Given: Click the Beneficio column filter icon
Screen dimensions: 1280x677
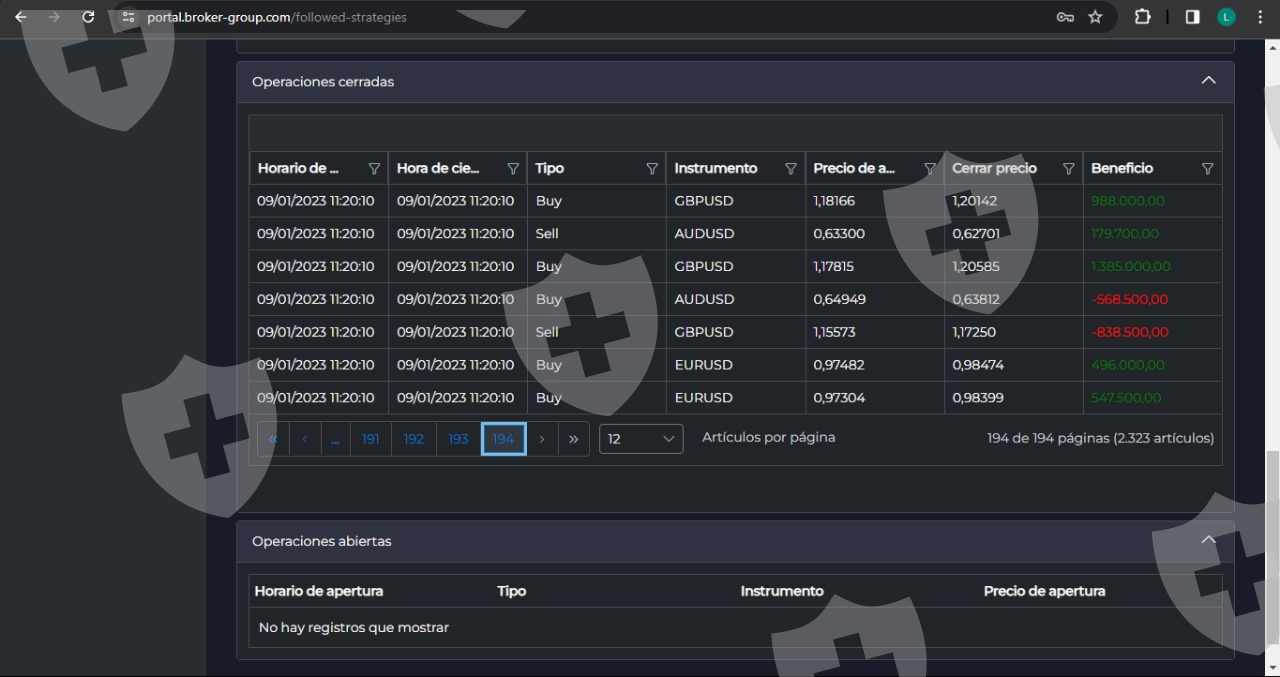Looking at the screenshot, I should tap(1207, 169).
